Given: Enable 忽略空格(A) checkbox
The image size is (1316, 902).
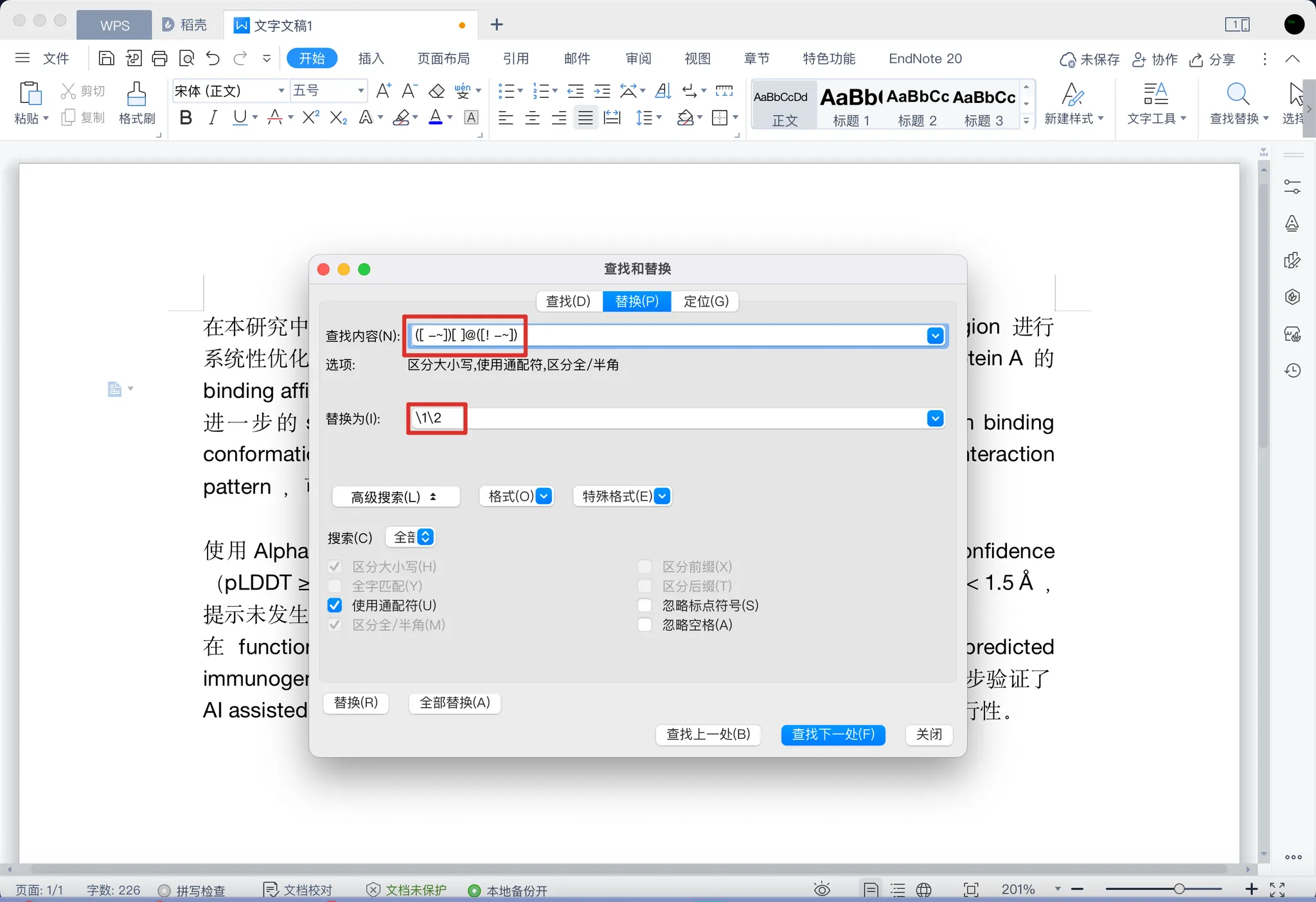Looking at the screenshot, I should [x=645, y=625].
